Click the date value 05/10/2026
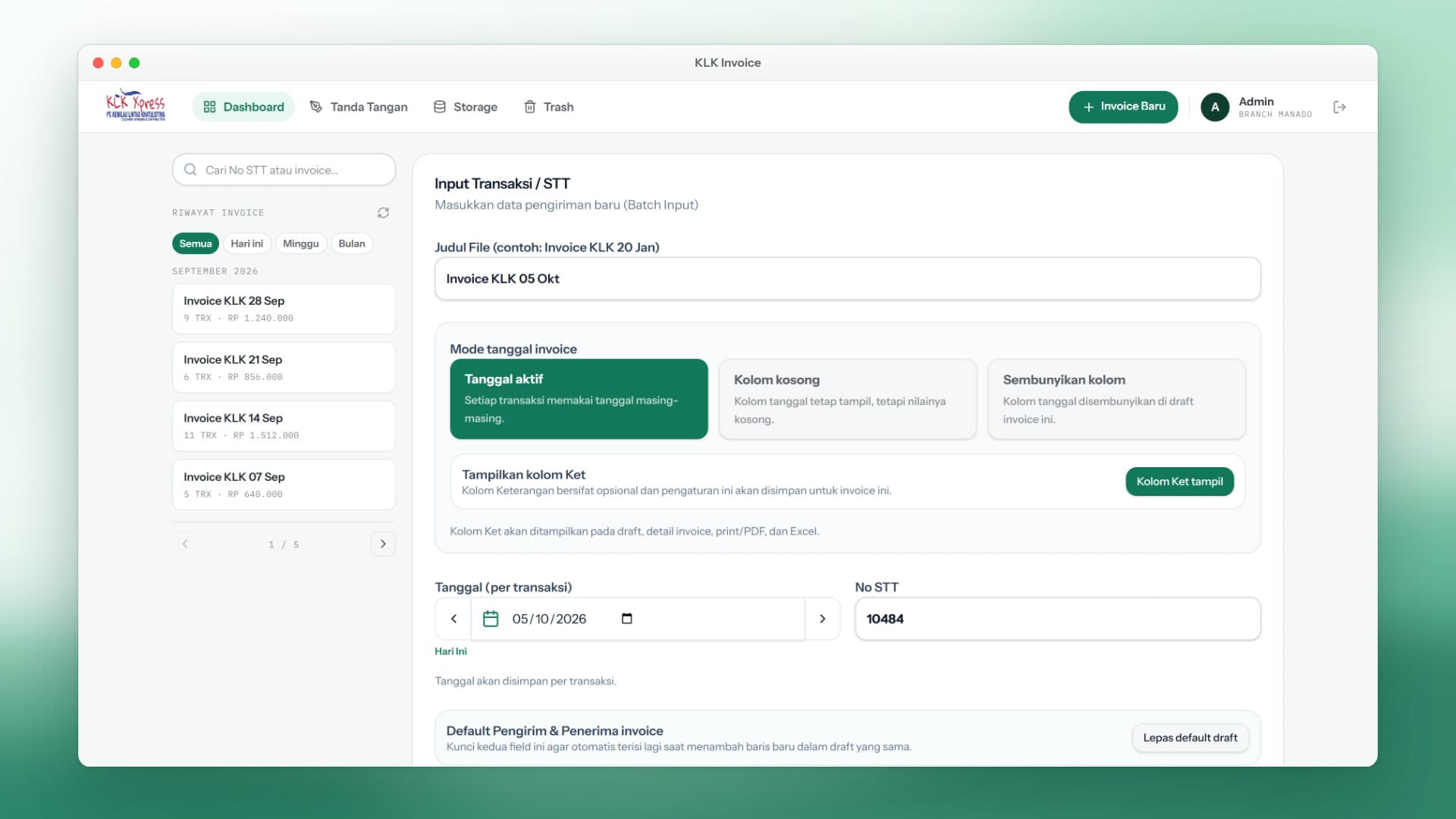1456x819 pixels. point(549,619)
